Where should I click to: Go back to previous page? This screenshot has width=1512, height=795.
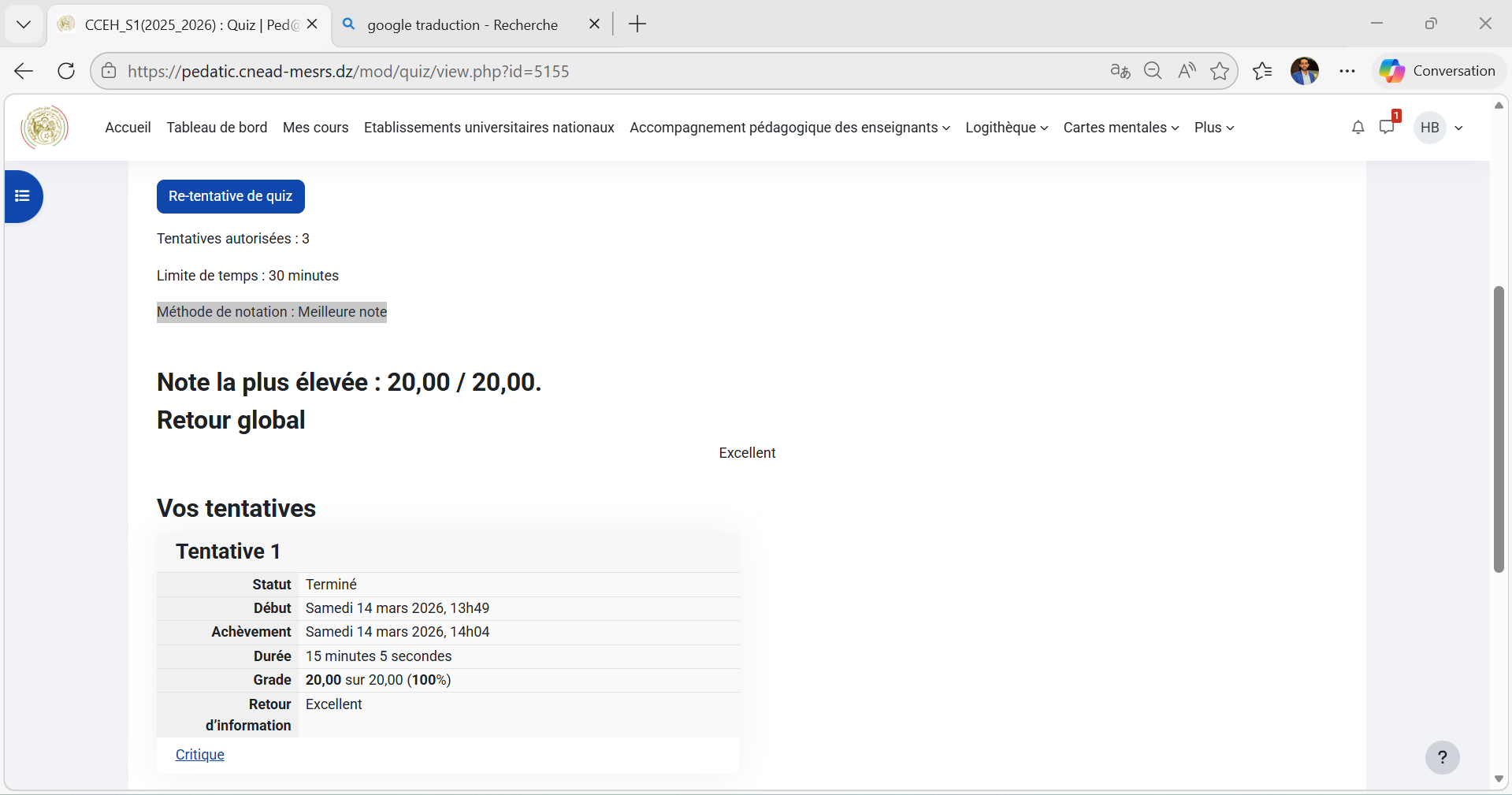click(24, 71)
